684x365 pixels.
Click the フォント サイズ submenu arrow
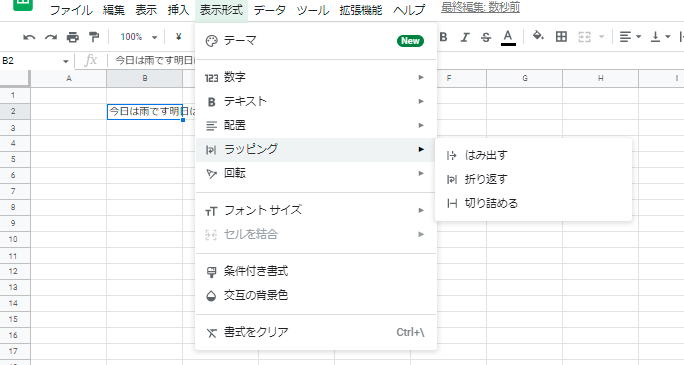pyautogui.click(x=421, y=210)
